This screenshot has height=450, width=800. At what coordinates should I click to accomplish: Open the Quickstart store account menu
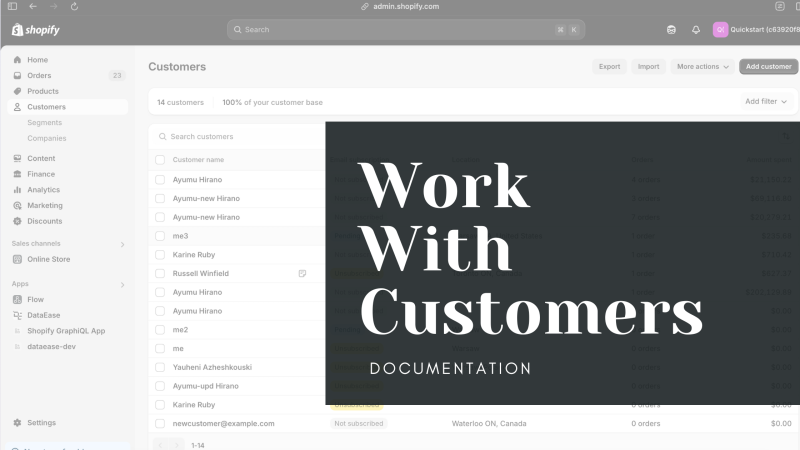(756, 30)
